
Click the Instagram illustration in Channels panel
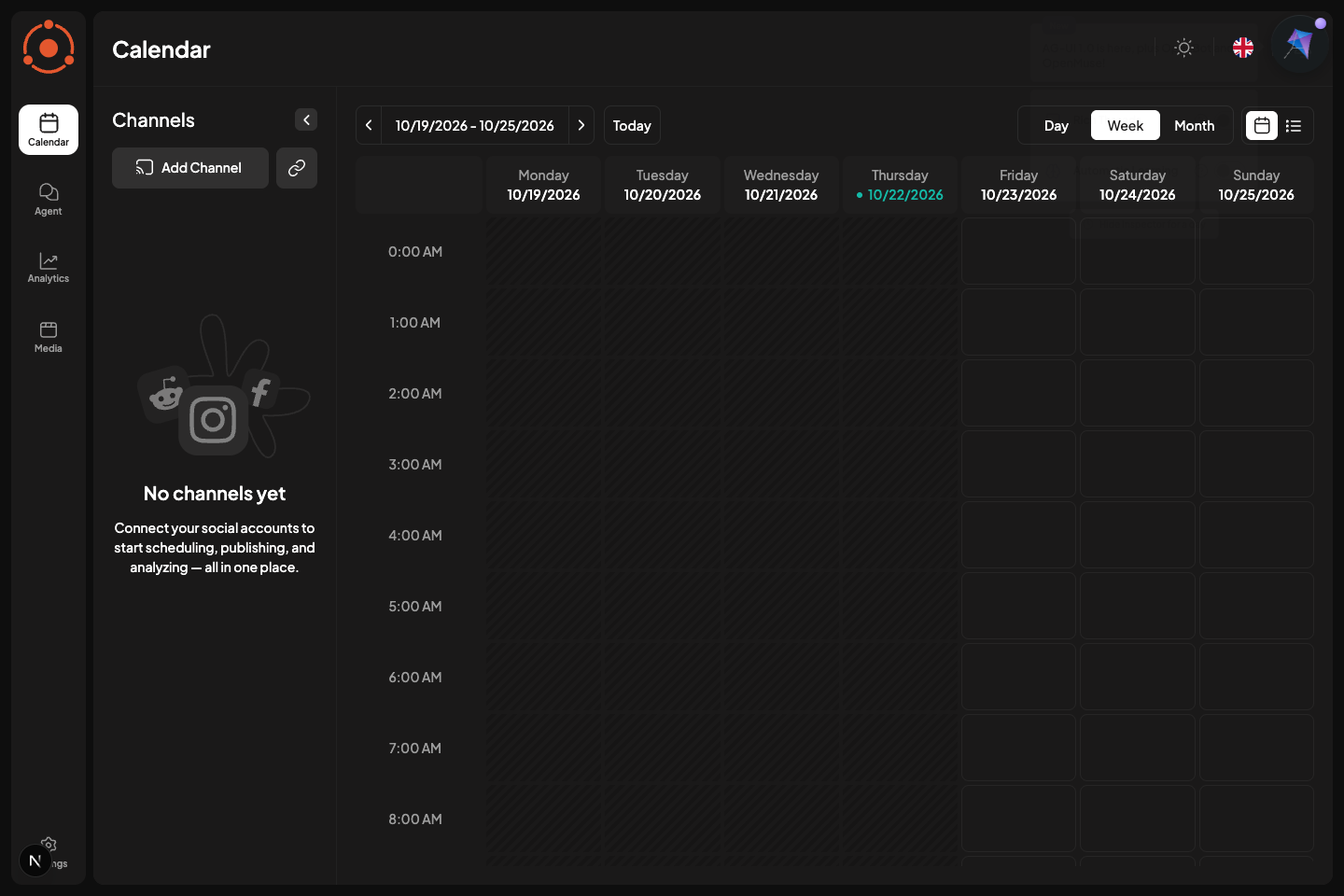tap(214, 420)
